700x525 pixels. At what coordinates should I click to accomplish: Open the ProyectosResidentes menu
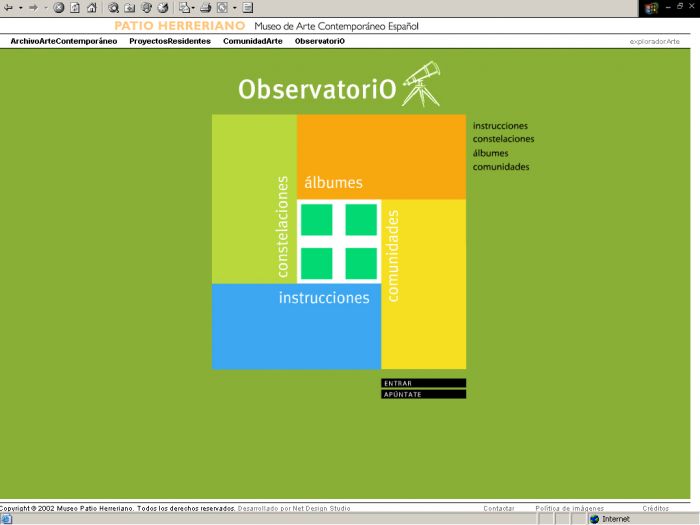[170, 41]
